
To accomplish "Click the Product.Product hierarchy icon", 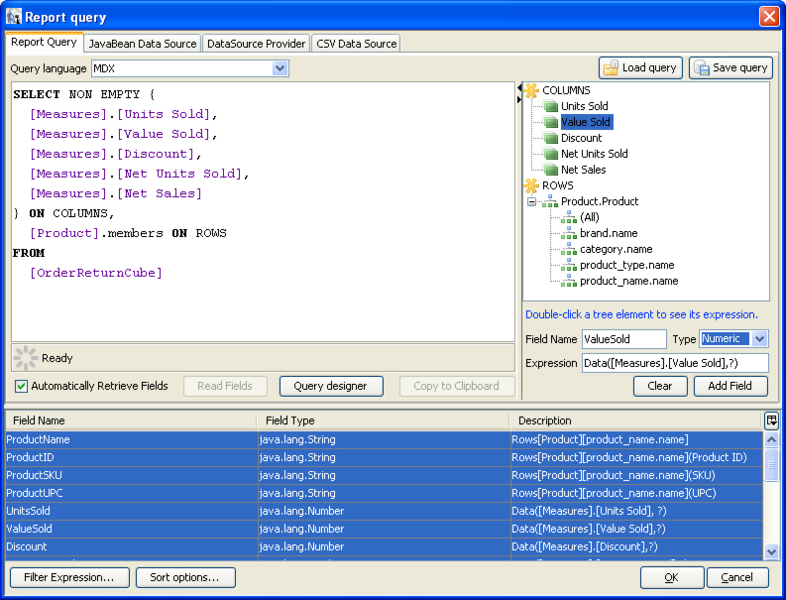I will tap(549, 202).
